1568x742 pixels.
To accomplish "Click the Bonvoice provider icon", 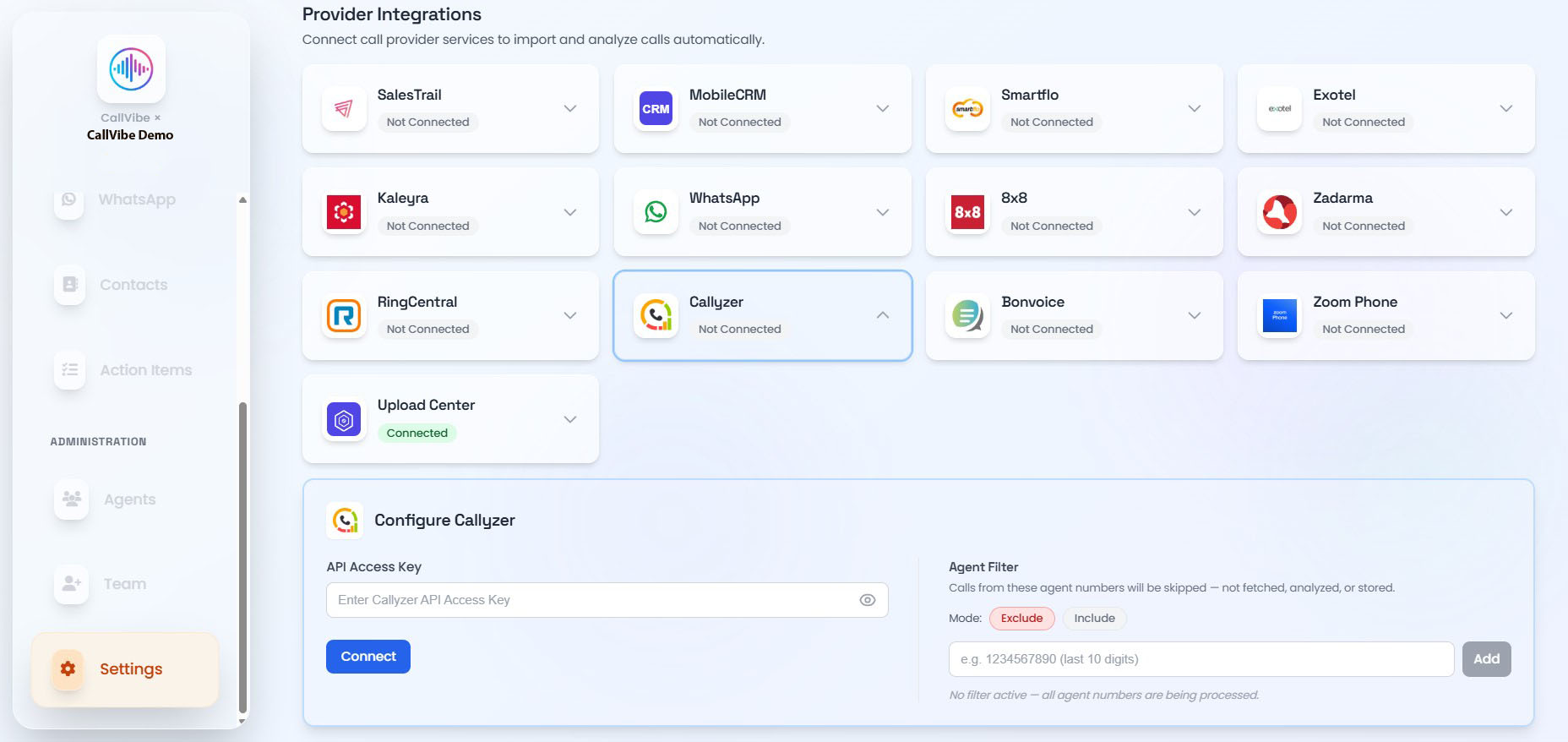I will click(x=967, y=316).
